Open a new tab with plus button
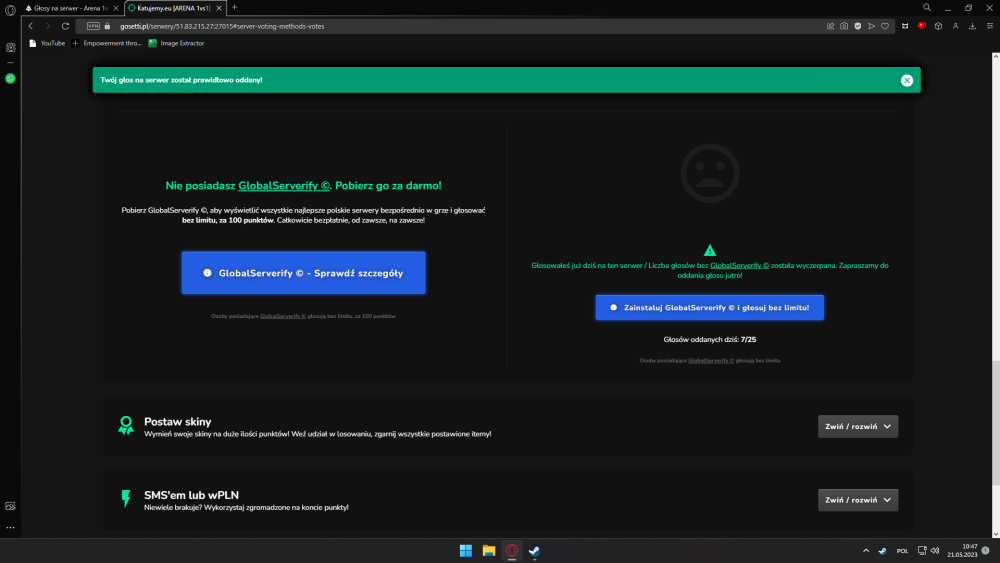 [235, 8]
